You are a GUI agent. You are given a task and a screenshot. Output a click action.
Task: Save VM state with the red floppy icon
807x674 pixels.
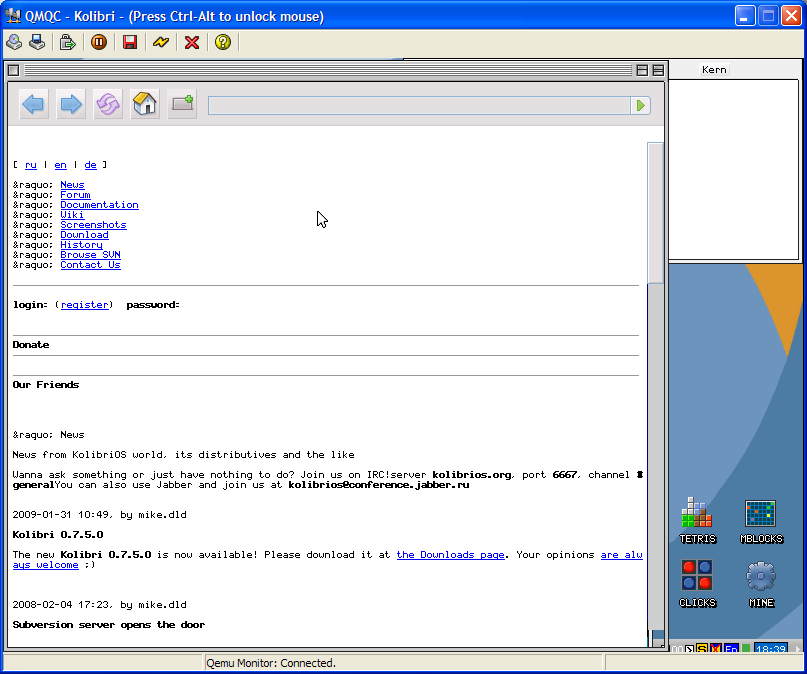[x=130, y=42]
